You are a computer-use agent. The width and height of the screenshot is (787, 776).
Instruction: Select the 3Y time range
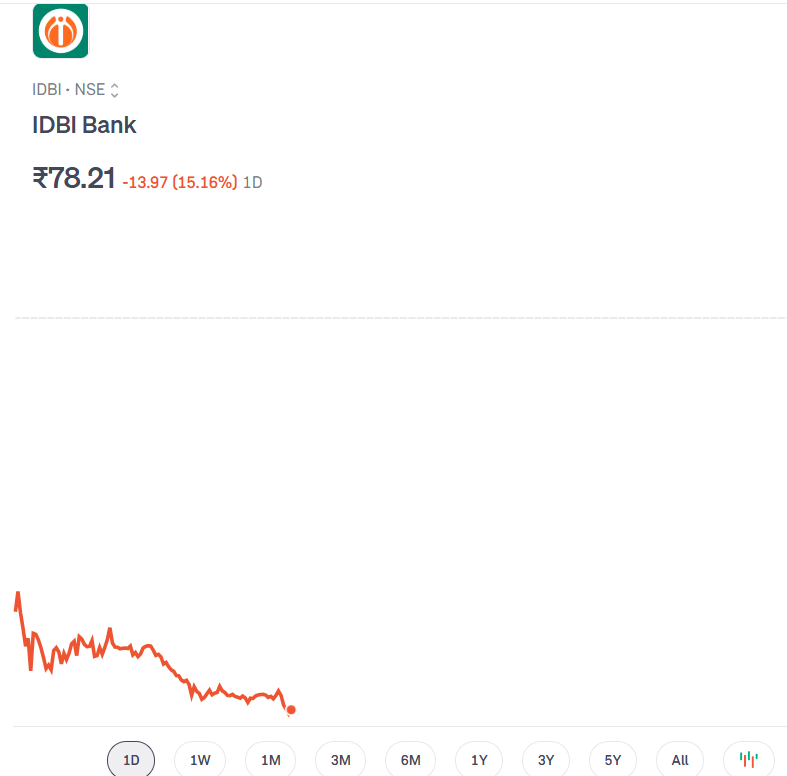[x=545, y=760]
